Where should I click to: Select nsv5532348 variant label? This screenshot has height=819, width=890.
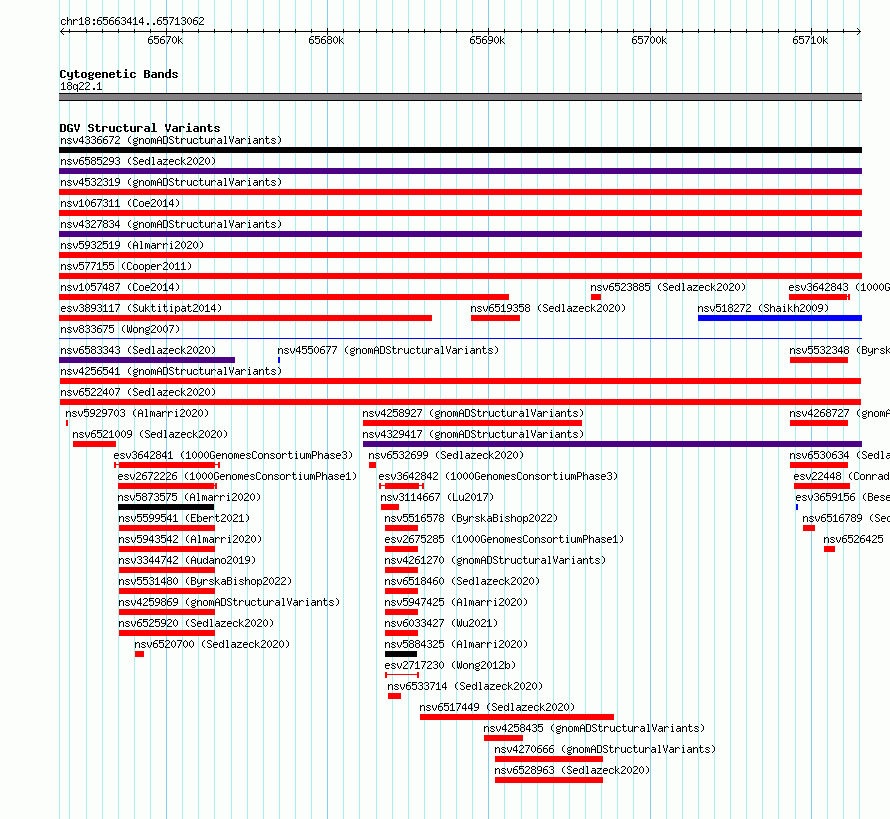click(839, 350)
